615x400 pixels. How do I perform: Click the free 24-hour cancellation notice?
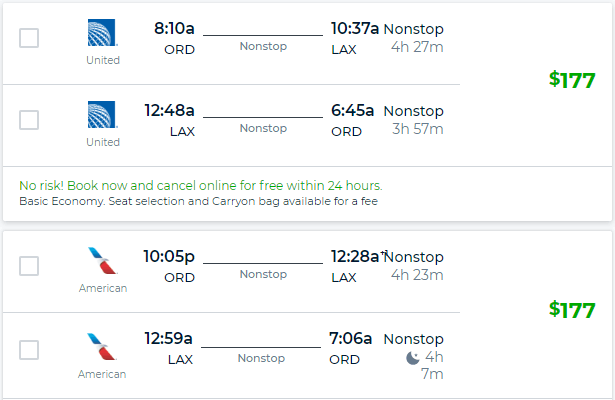point(201,185)
